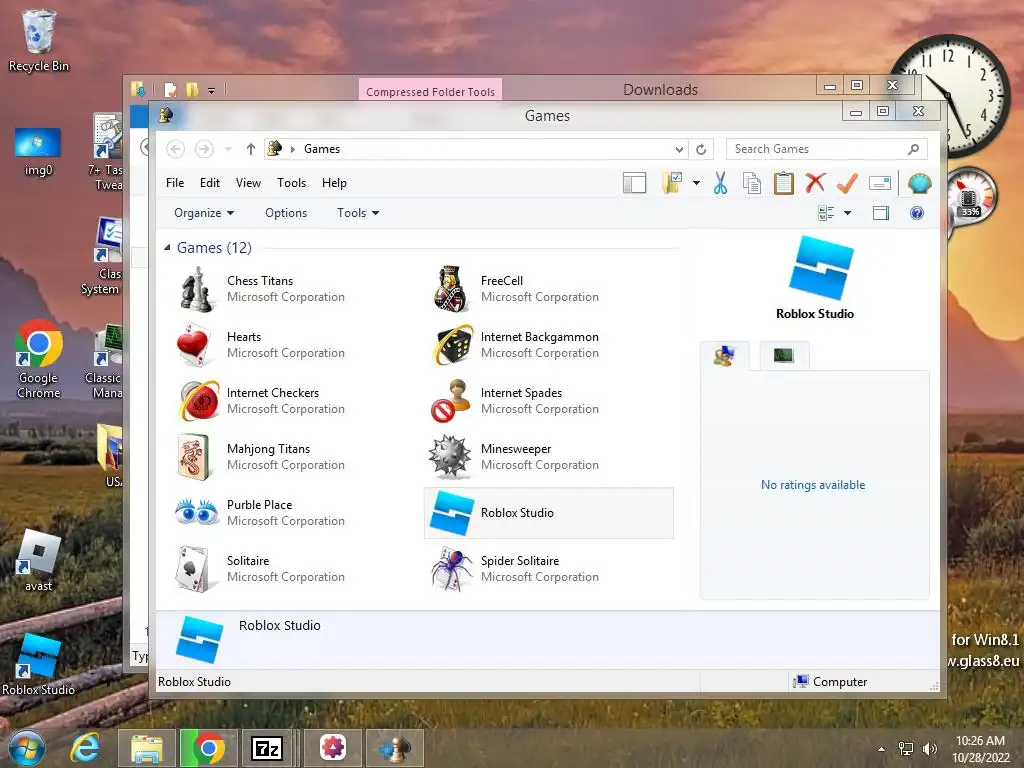Switch to ratings tab in preview pane
The height and width of the screenshot is (768, 1024).
(x=724, y=356)
